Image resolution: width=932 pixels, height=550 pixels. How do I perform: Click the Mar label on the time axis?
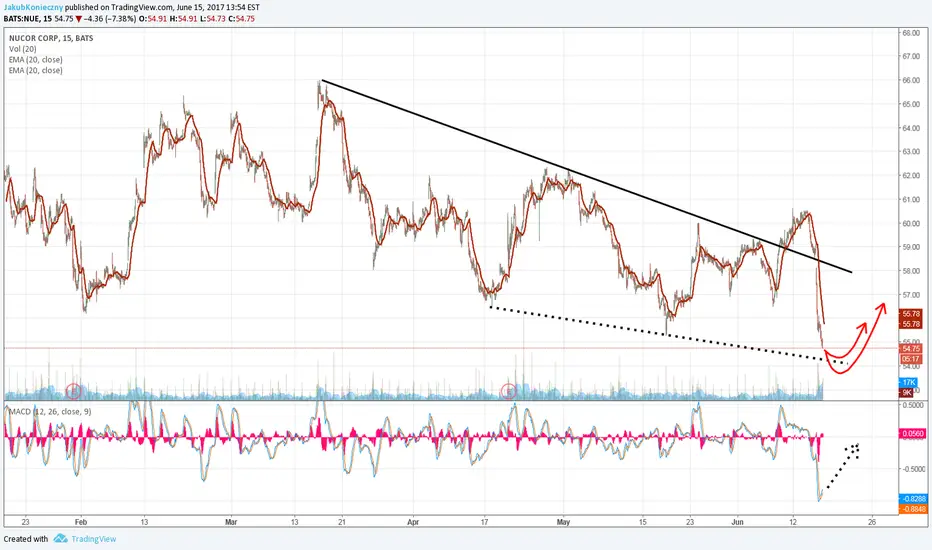pos(231,522)
